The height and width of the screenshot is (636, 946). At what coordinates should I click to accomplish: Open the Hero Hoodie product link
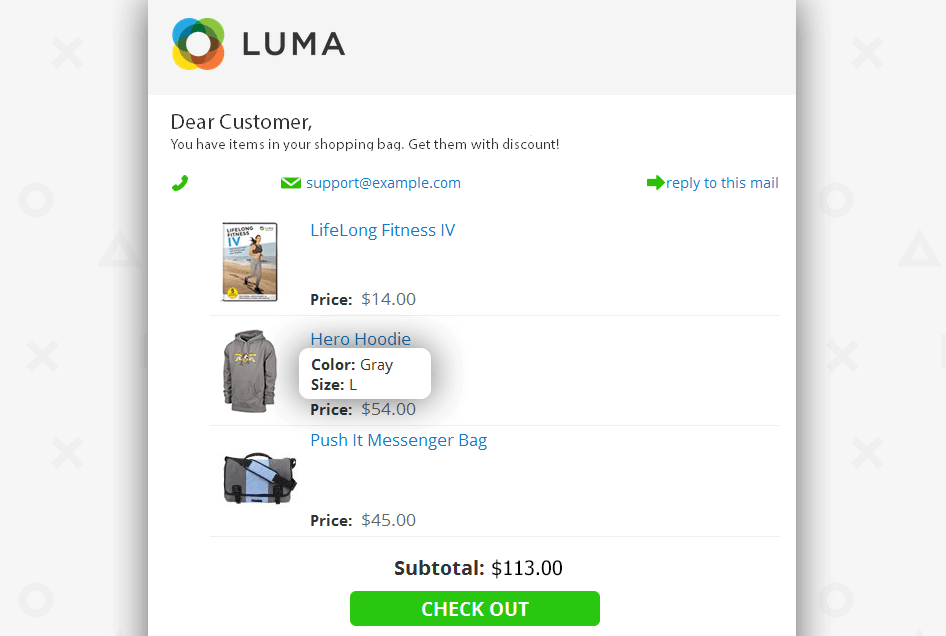pyautogui.click(x=360, y=339)
